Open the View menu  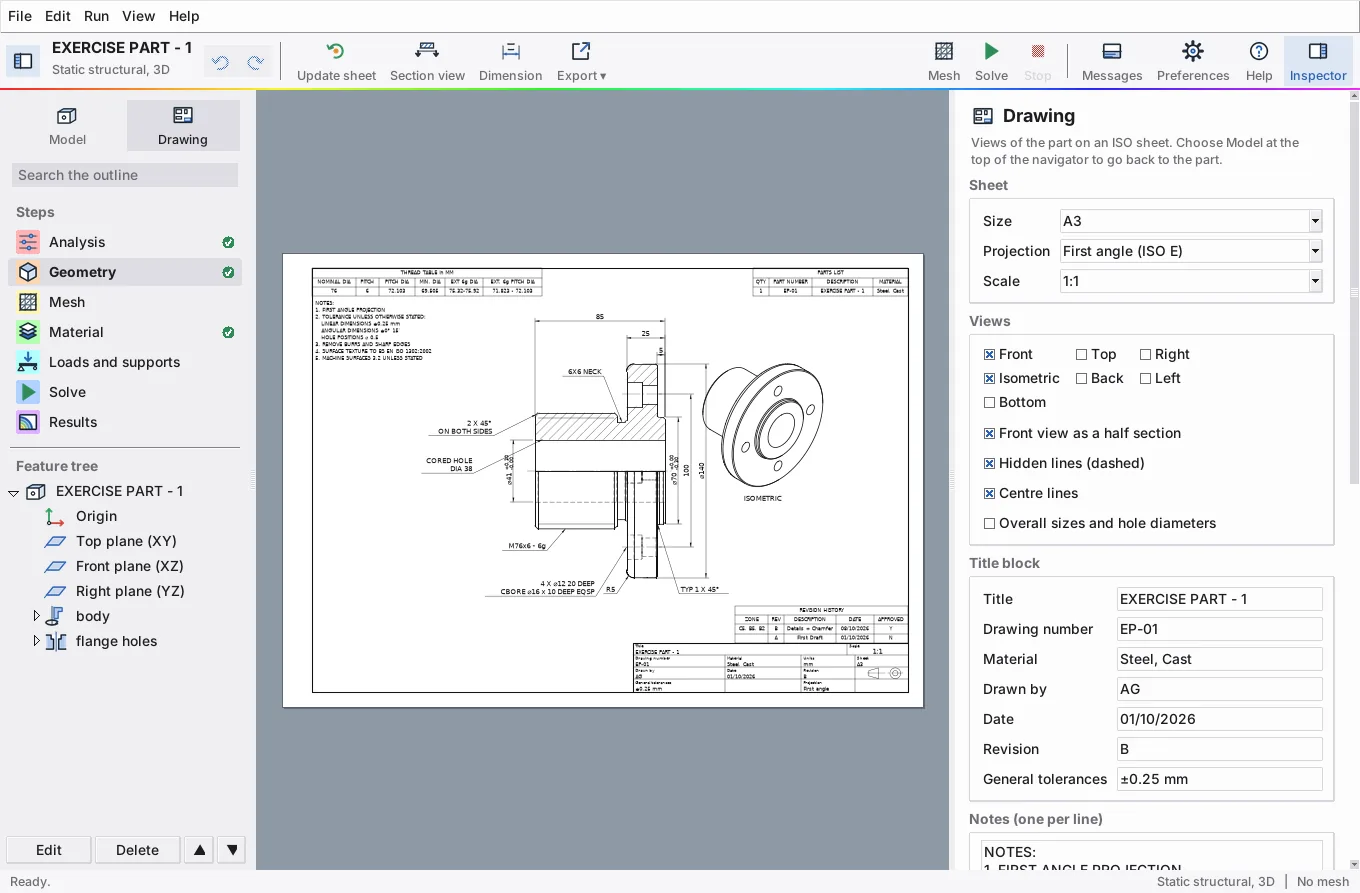(x=138, y=16)
